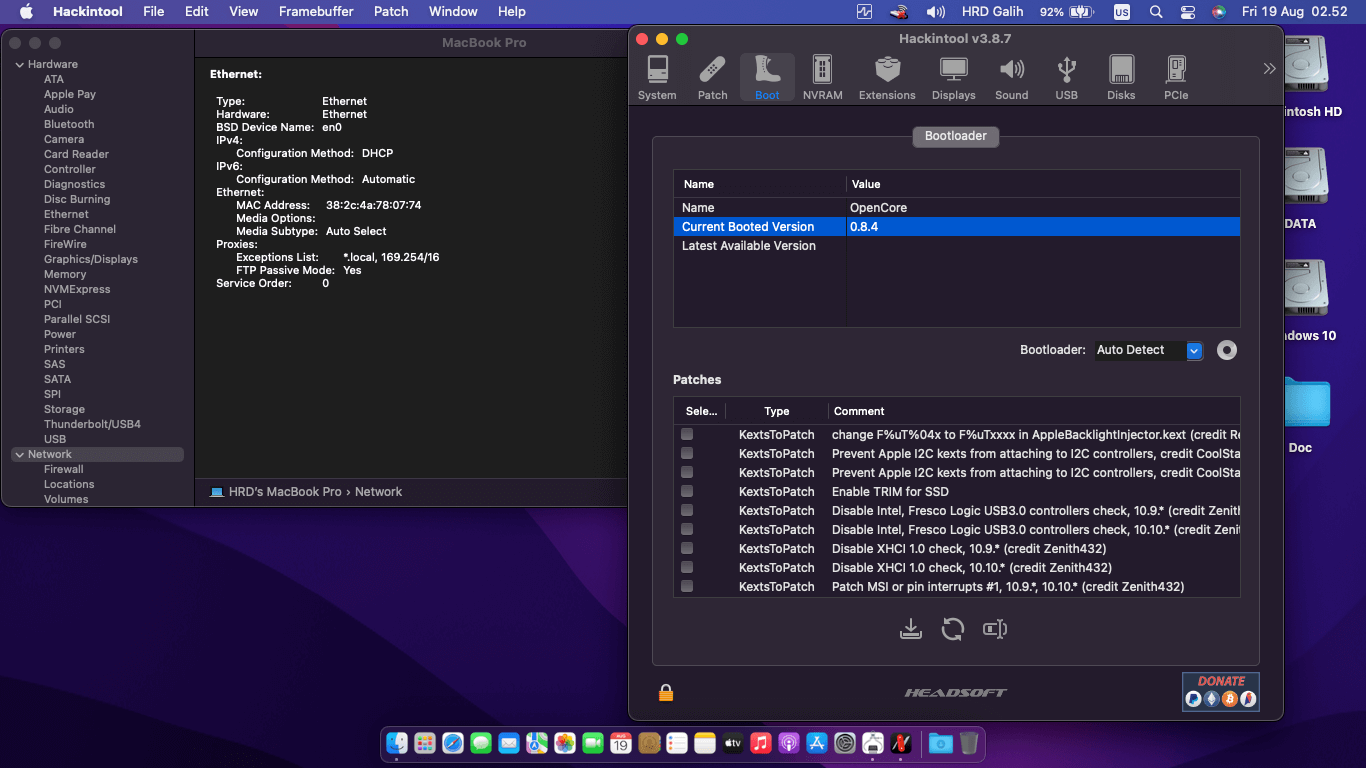
Task: Go to the Sound toolbar section
Action: (x=1011, y=78)
